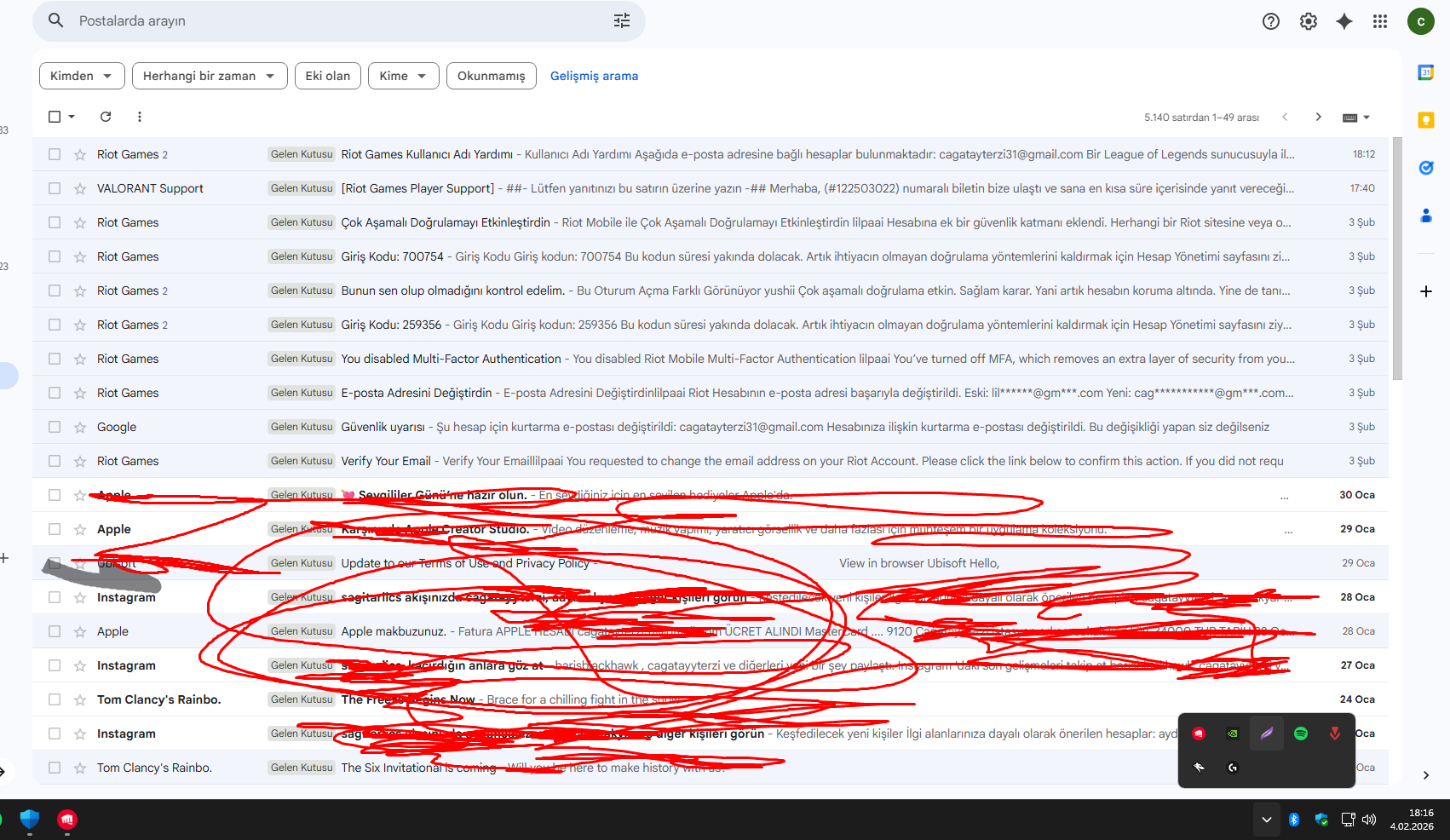Screen dimensions: 1450x840
Task: Click the network status tray icon
Action: pos(1348,820)
